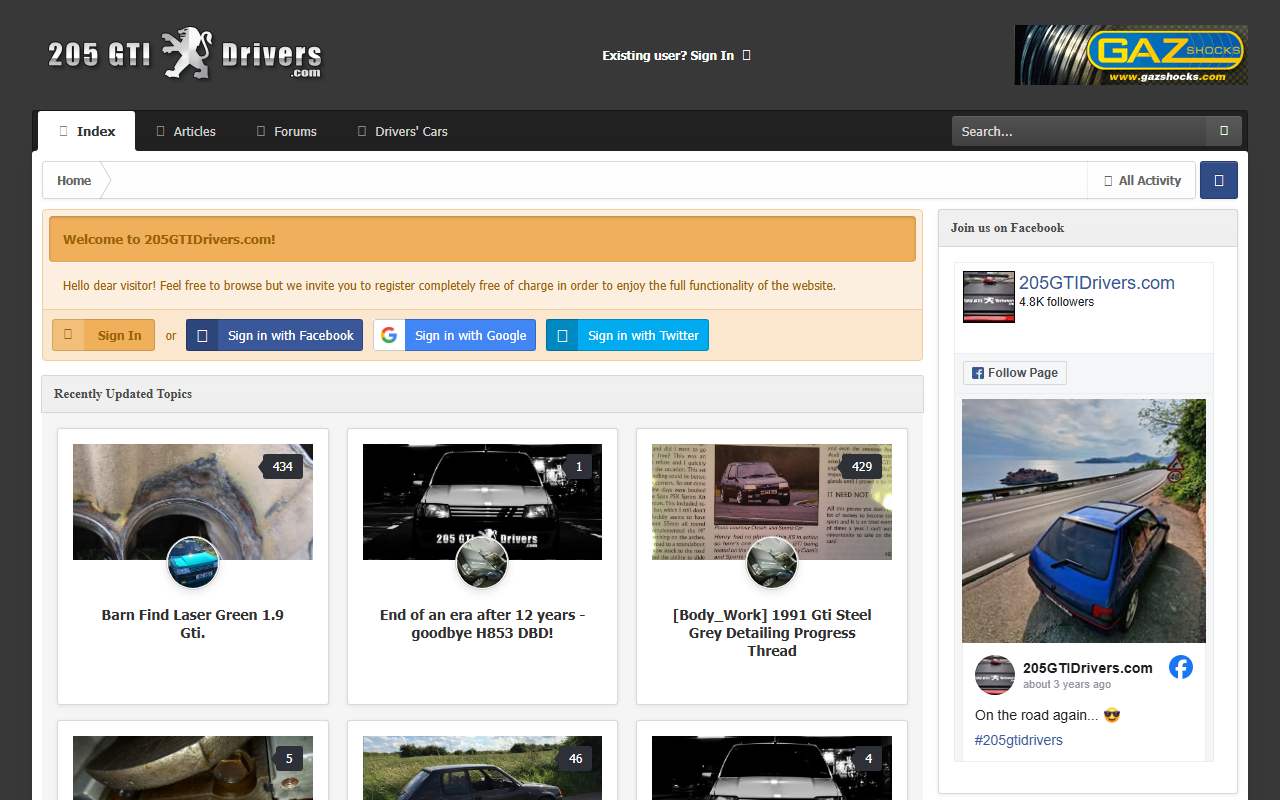Sign in with Google
1280x800 pixels.
(x=455, y=335)
